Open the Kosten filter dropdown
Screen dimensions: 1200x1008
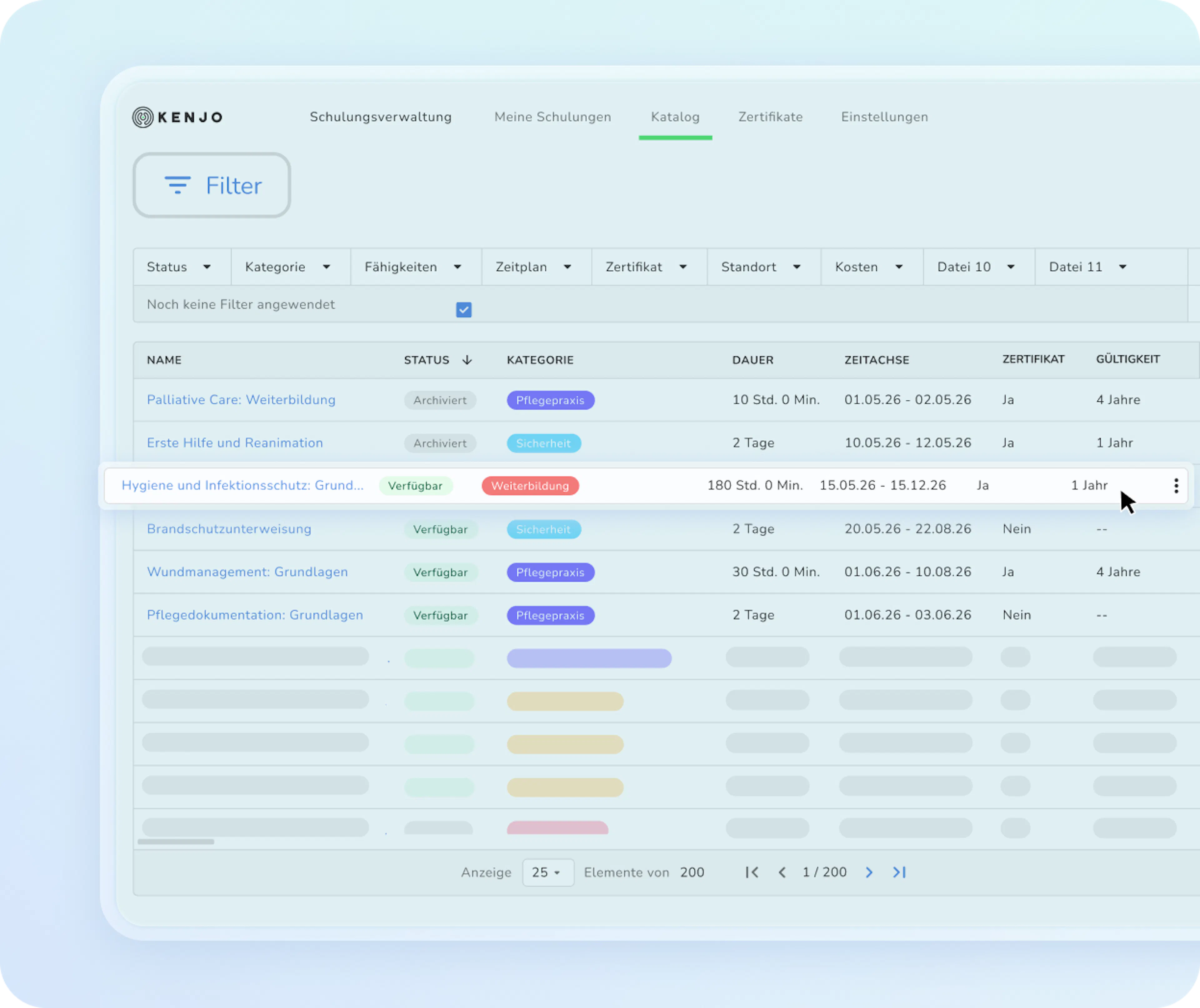872,267
